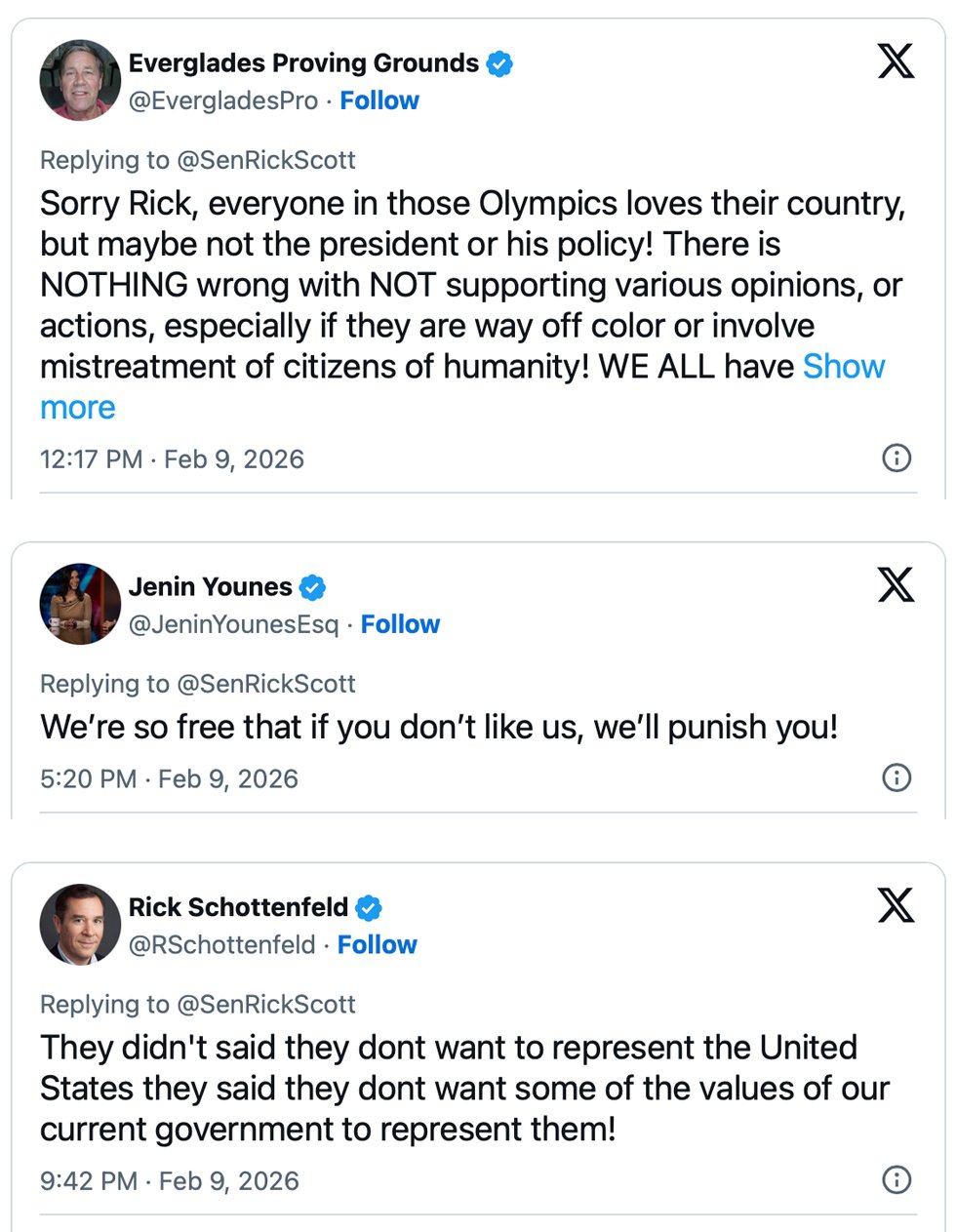The width and height of the screenshot is (956, 1232).
Task: Click verified badge next to Rick Schottenfeld
Action: coord(368,908)
